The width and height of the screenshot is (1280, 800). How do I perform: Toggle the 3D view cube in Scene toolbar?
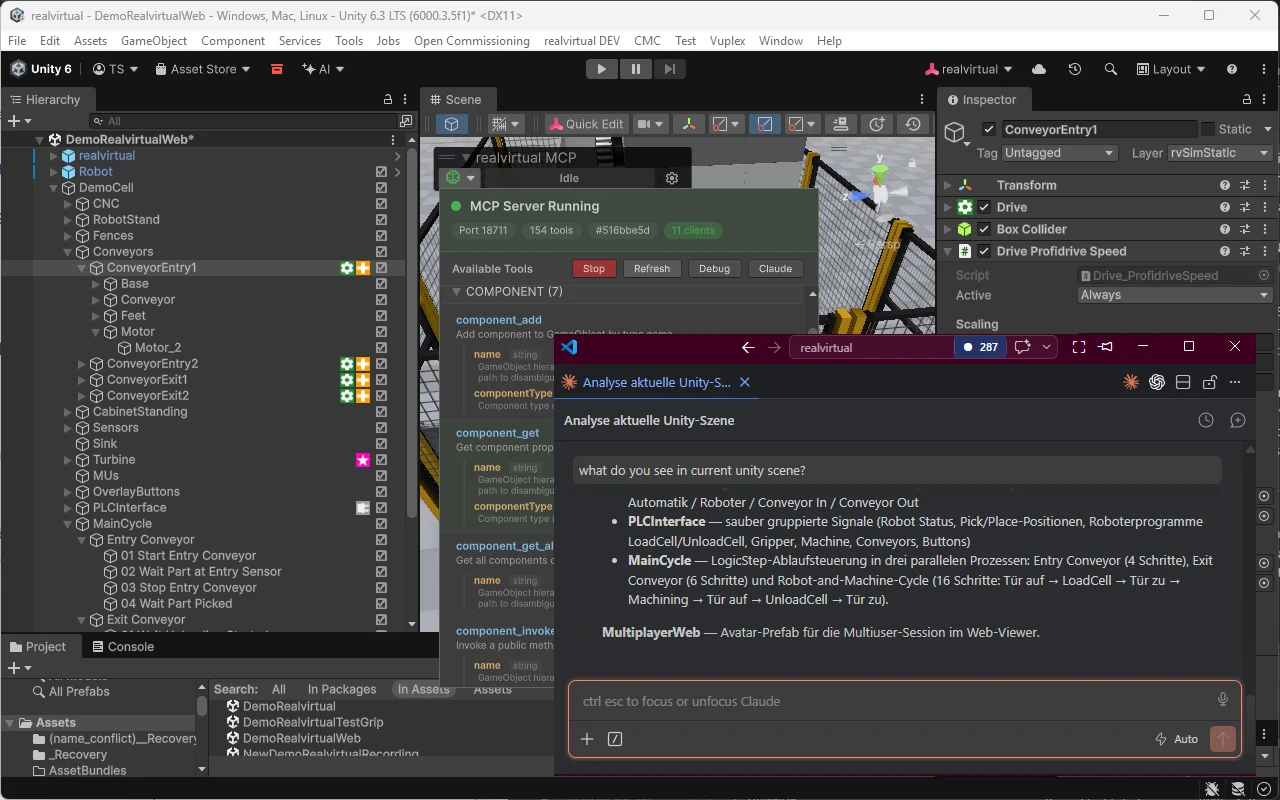(x=452, y=124)
